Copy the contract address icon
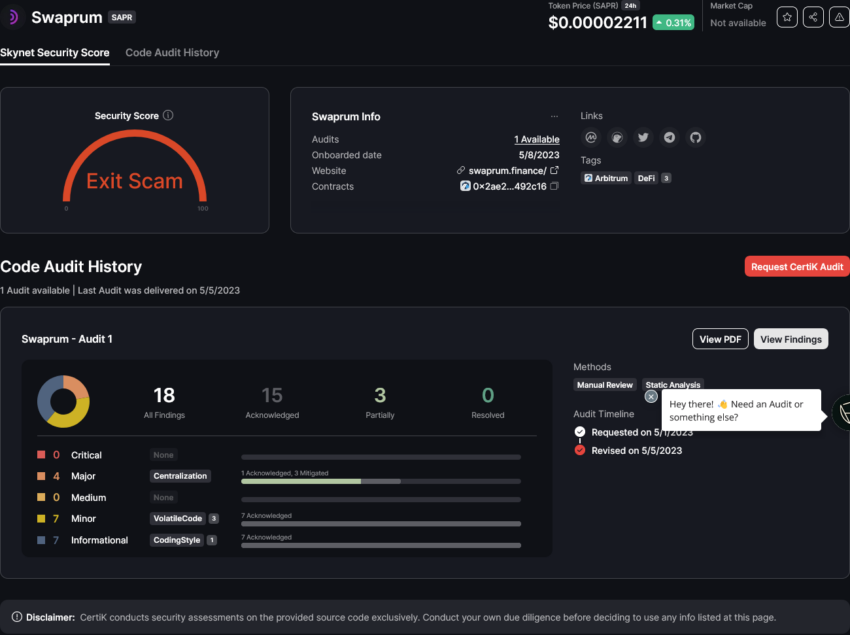The image size is (850, 635). (x=554, y=186)
